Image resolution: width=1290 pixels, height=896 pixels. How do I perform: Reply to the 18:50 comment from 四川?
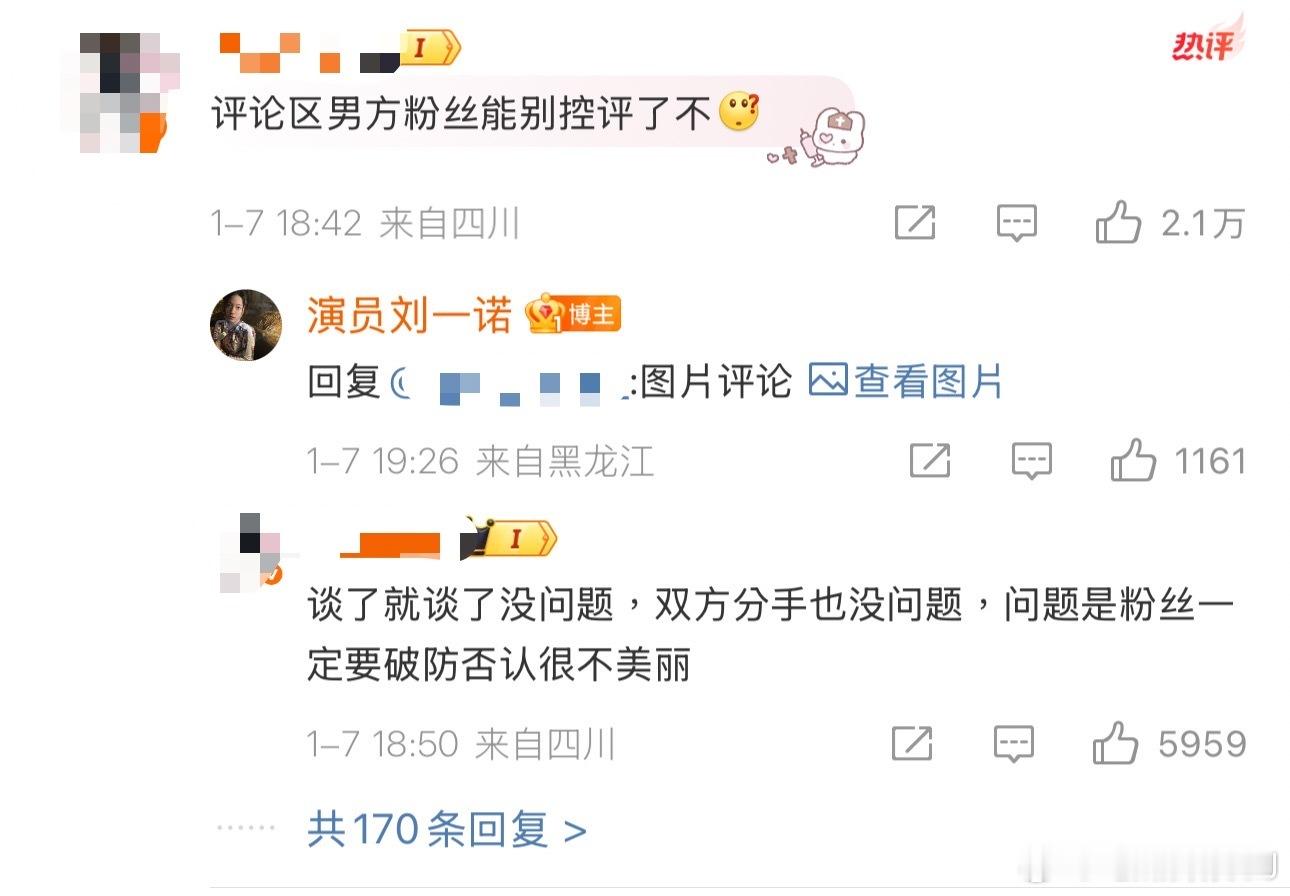[x=1014, y=744]
